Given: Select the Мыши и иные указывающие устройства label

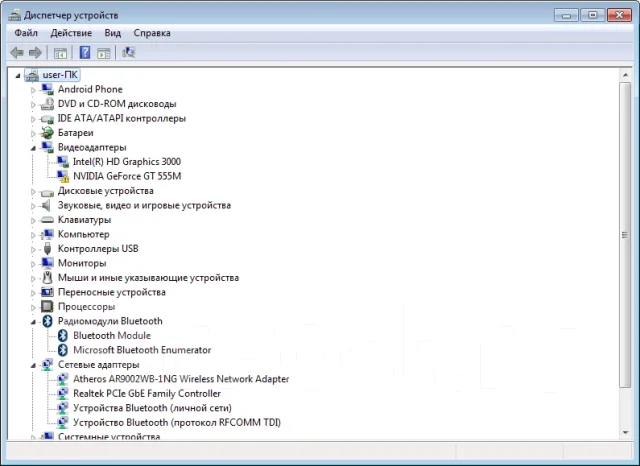Looking at the screenshot, I should pyautogui.click(x=148, y=278).
